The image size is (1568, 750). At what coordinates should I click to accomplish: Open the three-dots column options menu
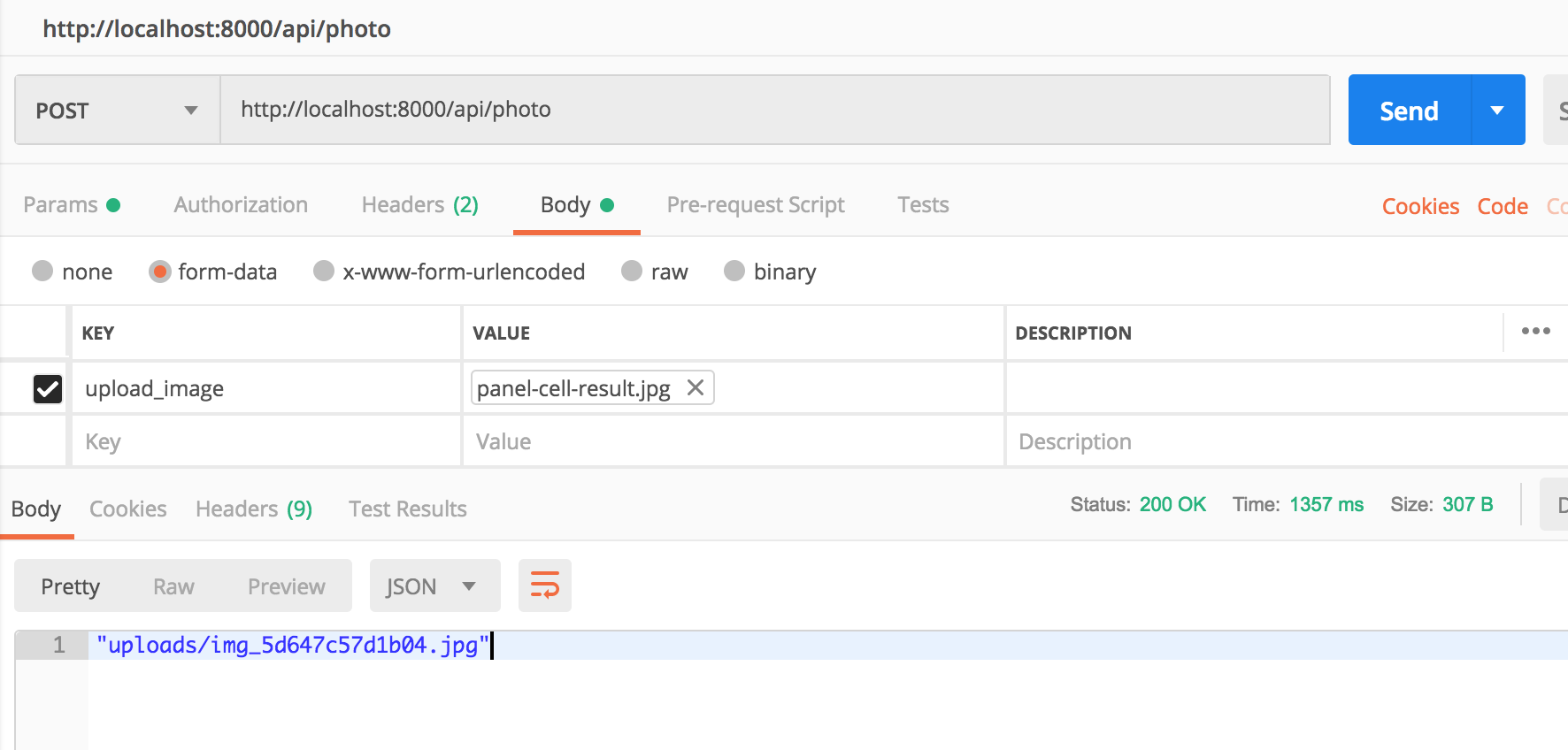pos(1535,331)
